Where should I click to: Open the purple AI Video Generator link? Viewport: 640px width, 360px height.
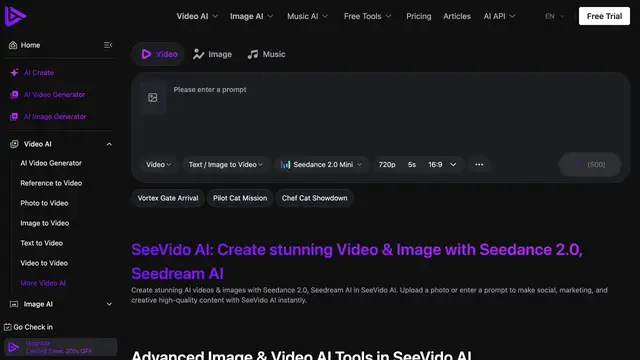coord(54,95)
